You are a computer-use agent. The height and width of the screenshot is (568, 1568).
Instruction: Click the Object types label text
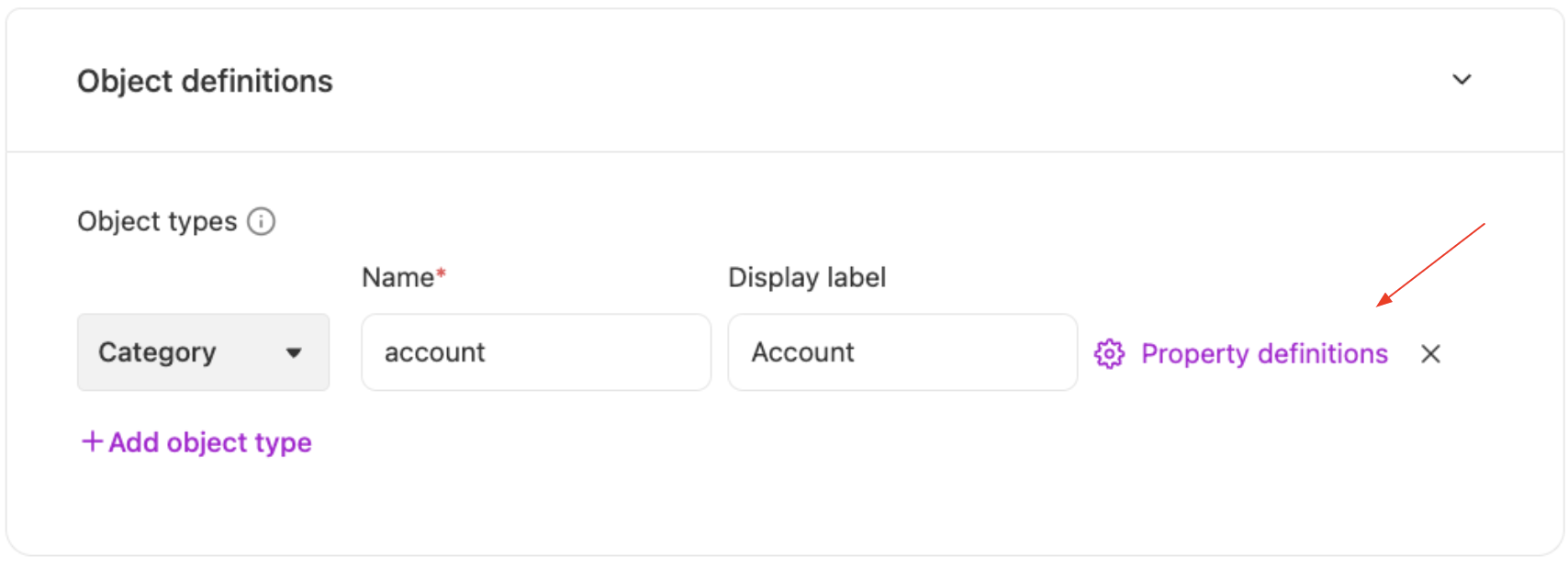pos(157,222)
